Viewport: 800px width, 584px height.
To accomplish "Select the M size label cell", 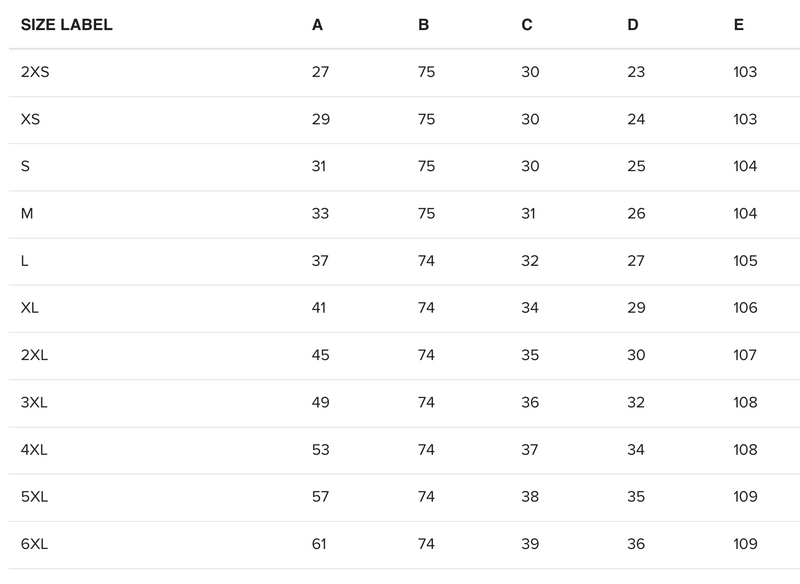I will tap(26, 214).
